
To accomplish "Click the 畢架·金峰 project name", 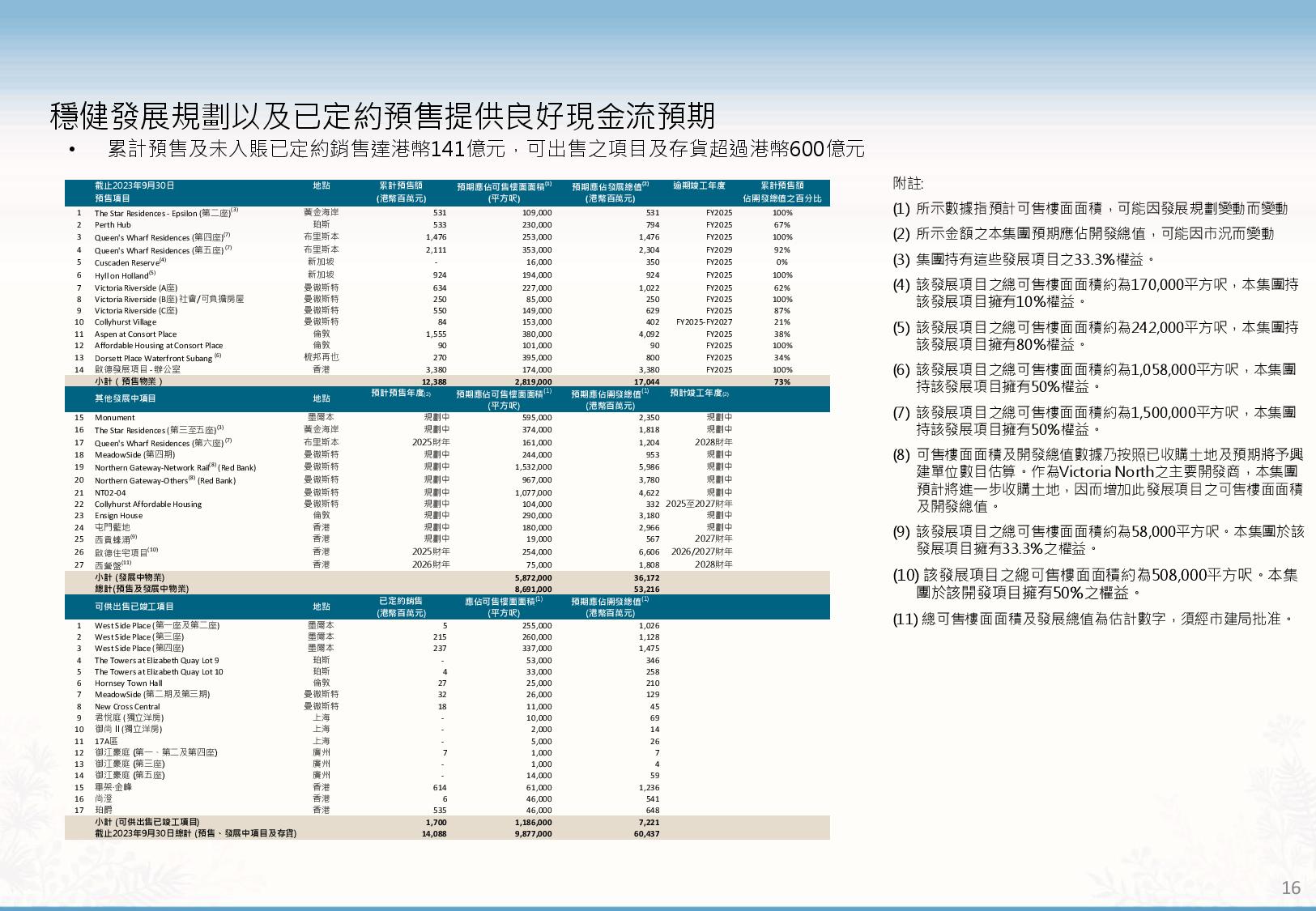I will pyautogui.click(x=113, y=787).
